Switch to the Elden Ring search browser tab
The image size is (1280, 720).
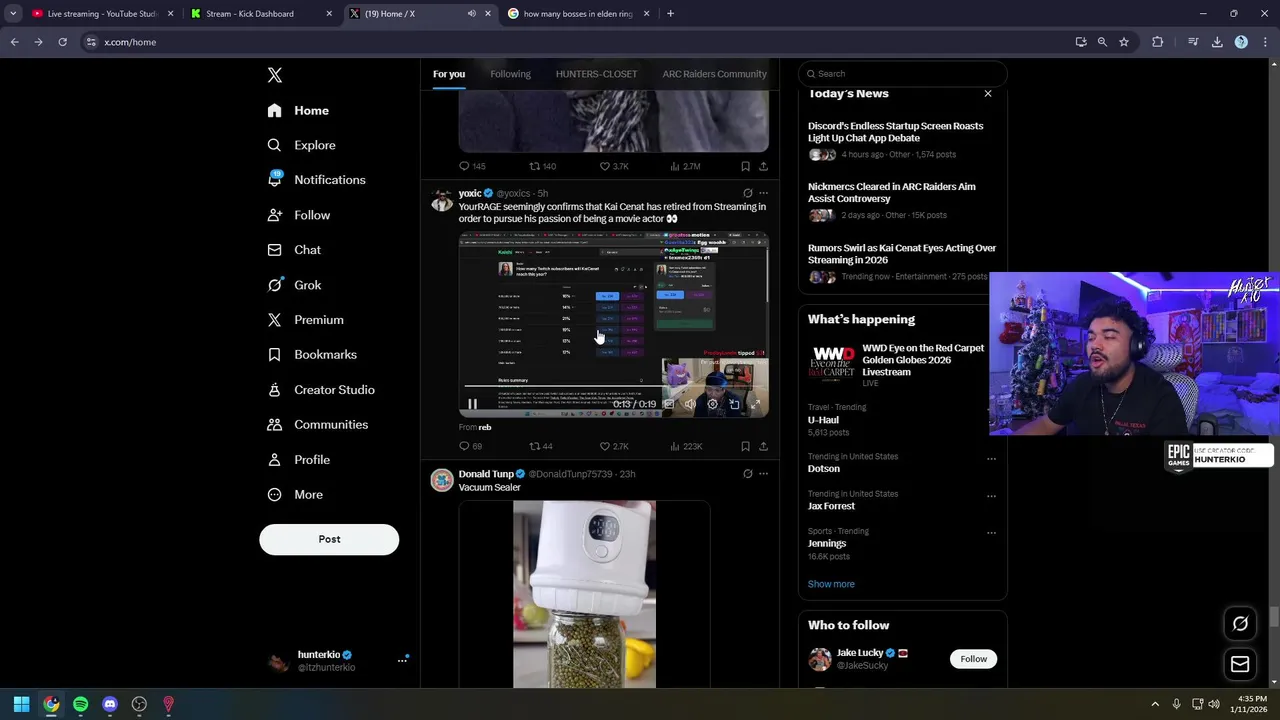[576, 14]
